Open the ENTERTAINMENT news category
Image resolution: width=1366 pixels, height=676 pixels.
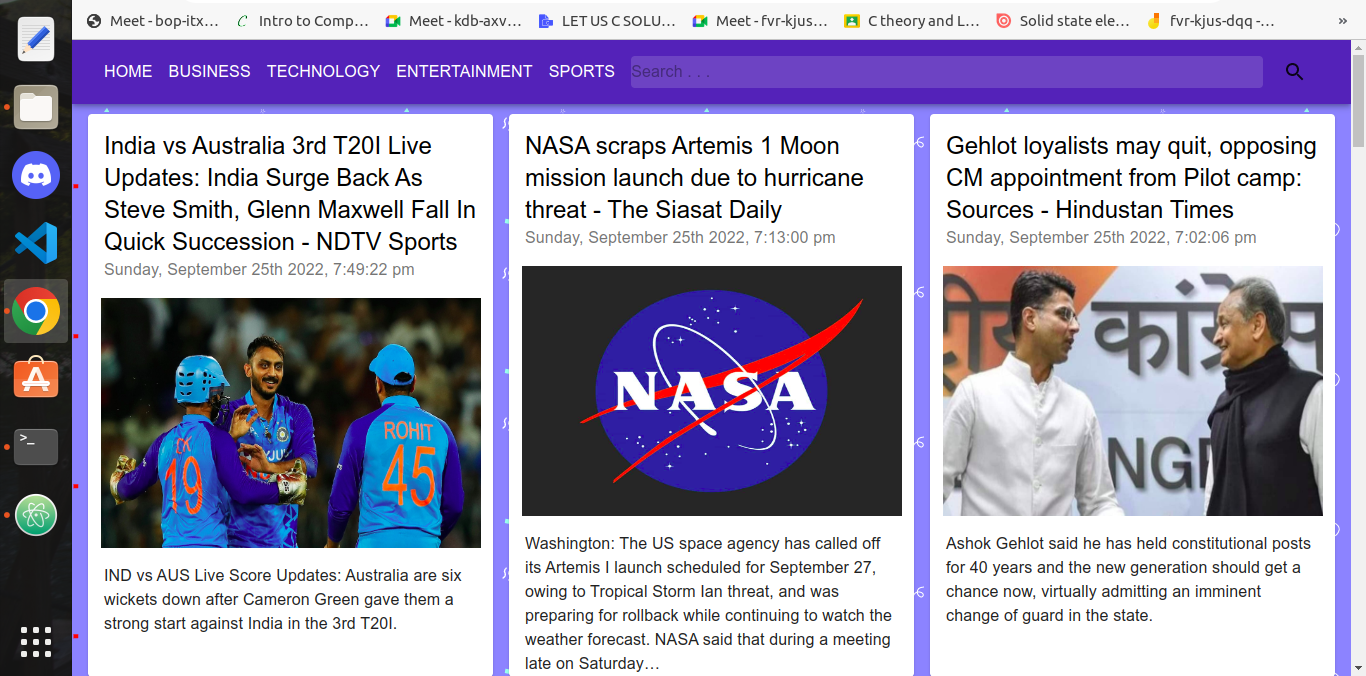[x=464, y=72]
